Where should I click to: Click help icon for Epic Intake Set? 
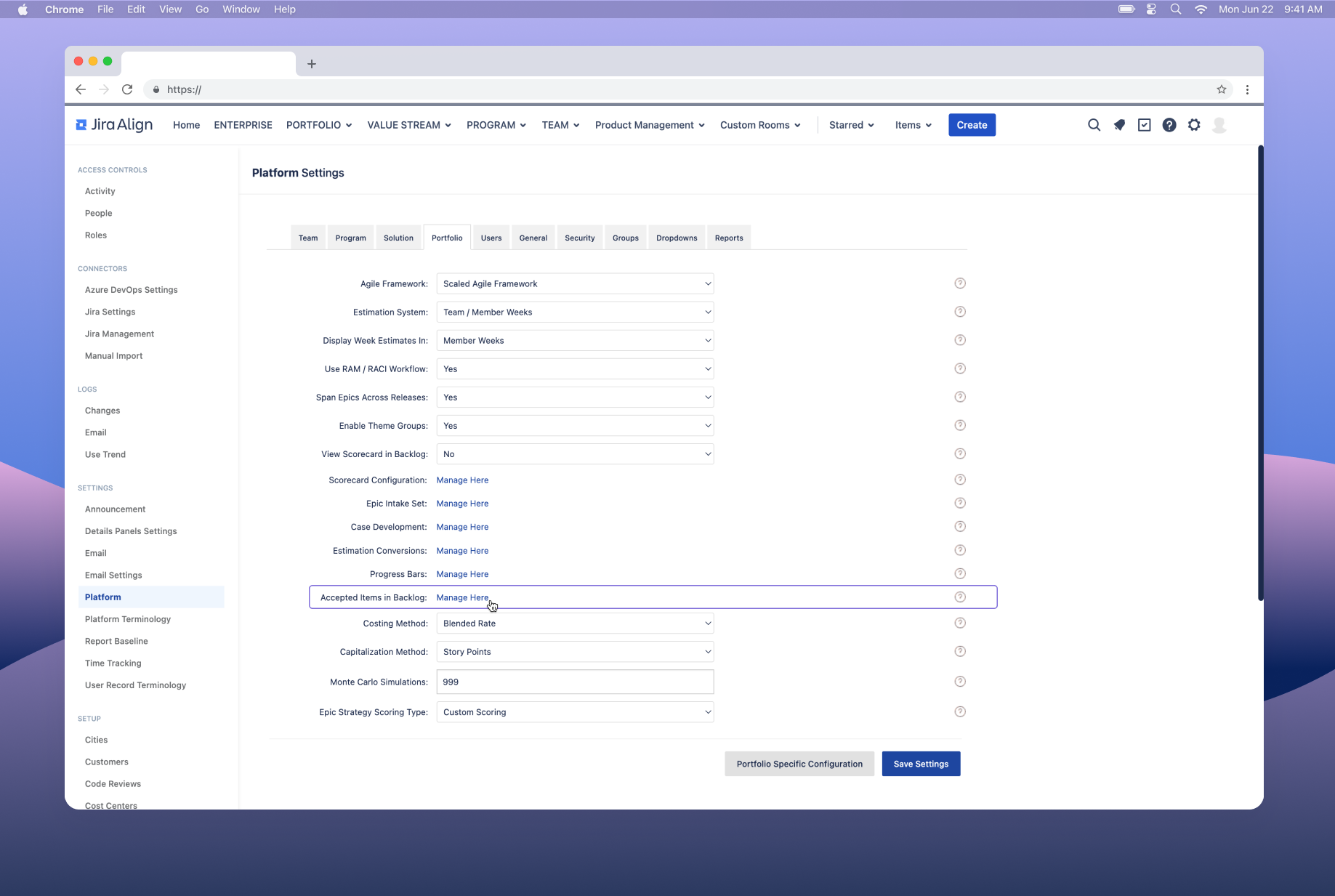pyautogui.click(x=960, y=503)
